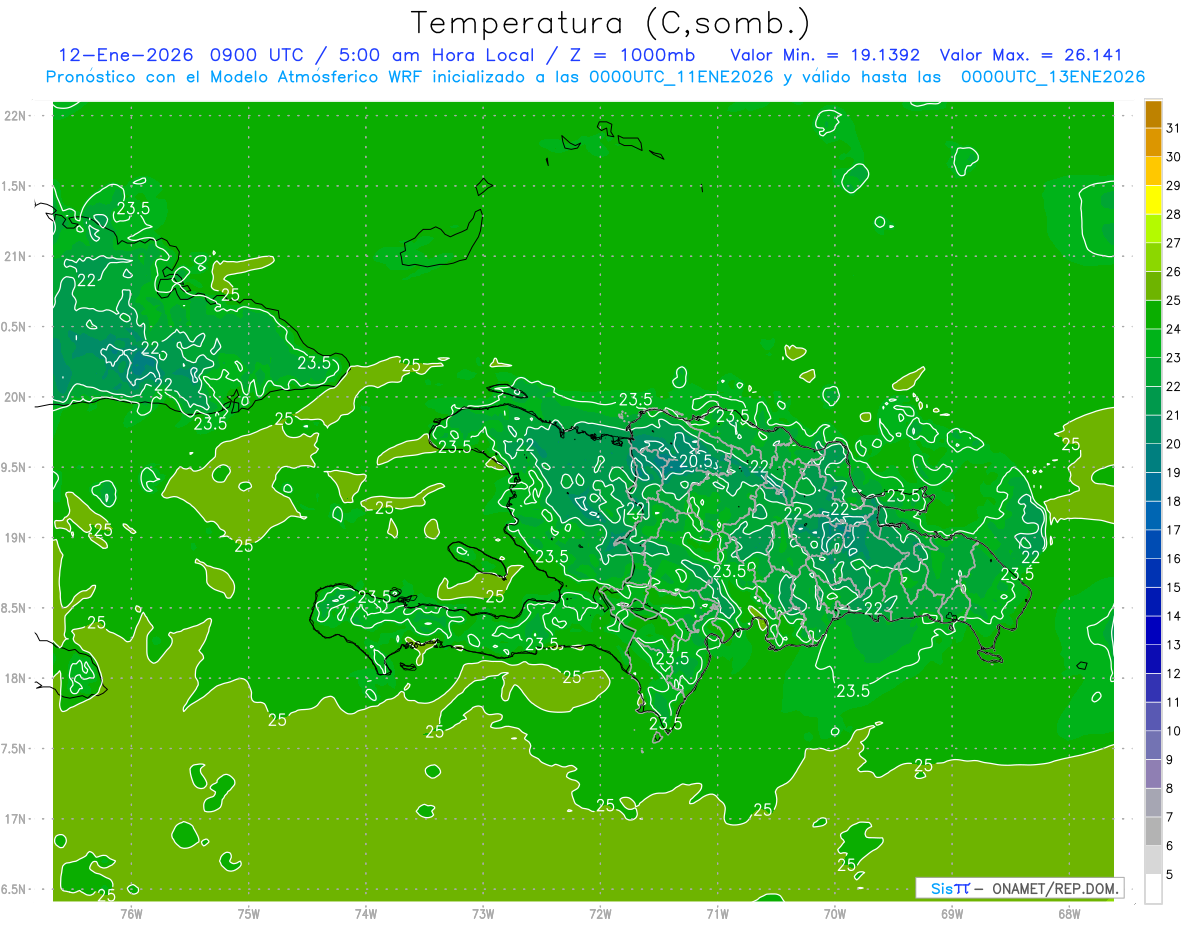Image resolution: width=1200 pixels, height=927 pixels.
Task: Click the legend's top orange swatch above 31
Action: pyautogui.click(x=1153, y=114)
